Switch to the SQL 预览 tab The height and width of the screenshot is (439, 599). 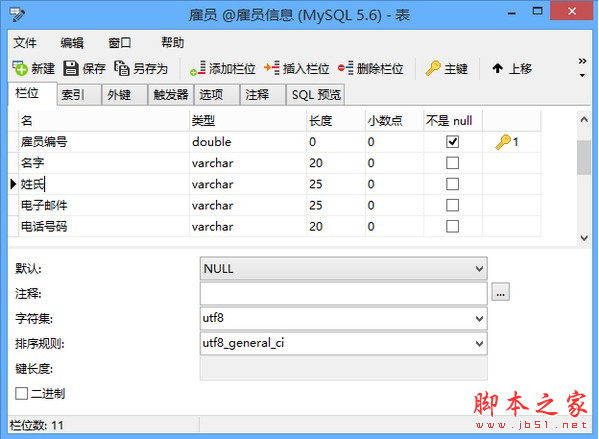316,95
